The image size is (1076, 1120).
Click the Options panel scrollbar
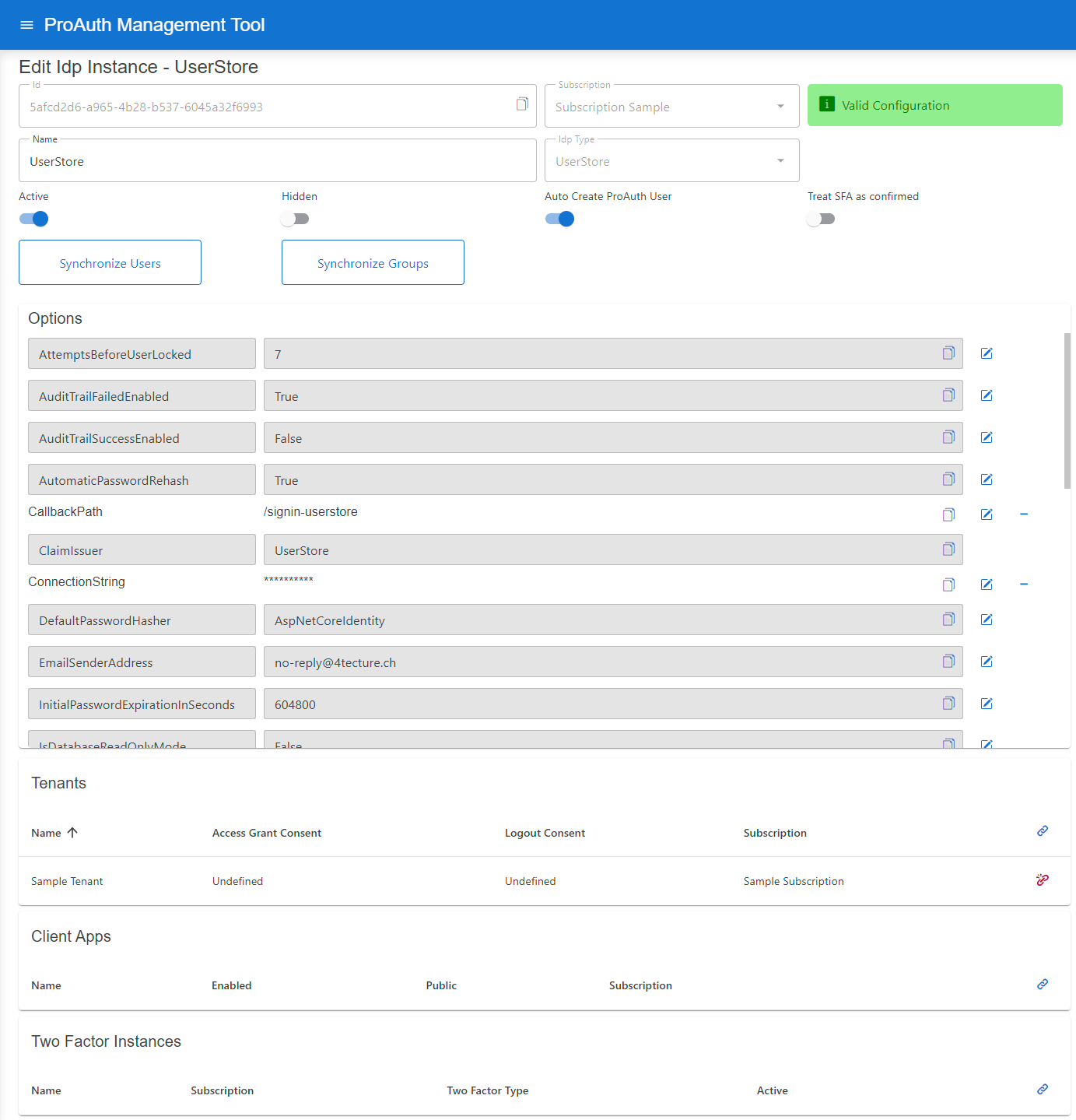(1067, 411)
